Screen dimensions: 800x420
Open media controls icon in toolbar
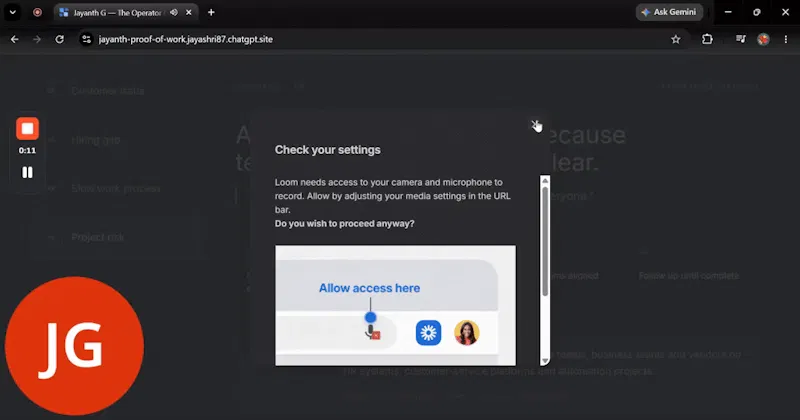pos(740,39)
